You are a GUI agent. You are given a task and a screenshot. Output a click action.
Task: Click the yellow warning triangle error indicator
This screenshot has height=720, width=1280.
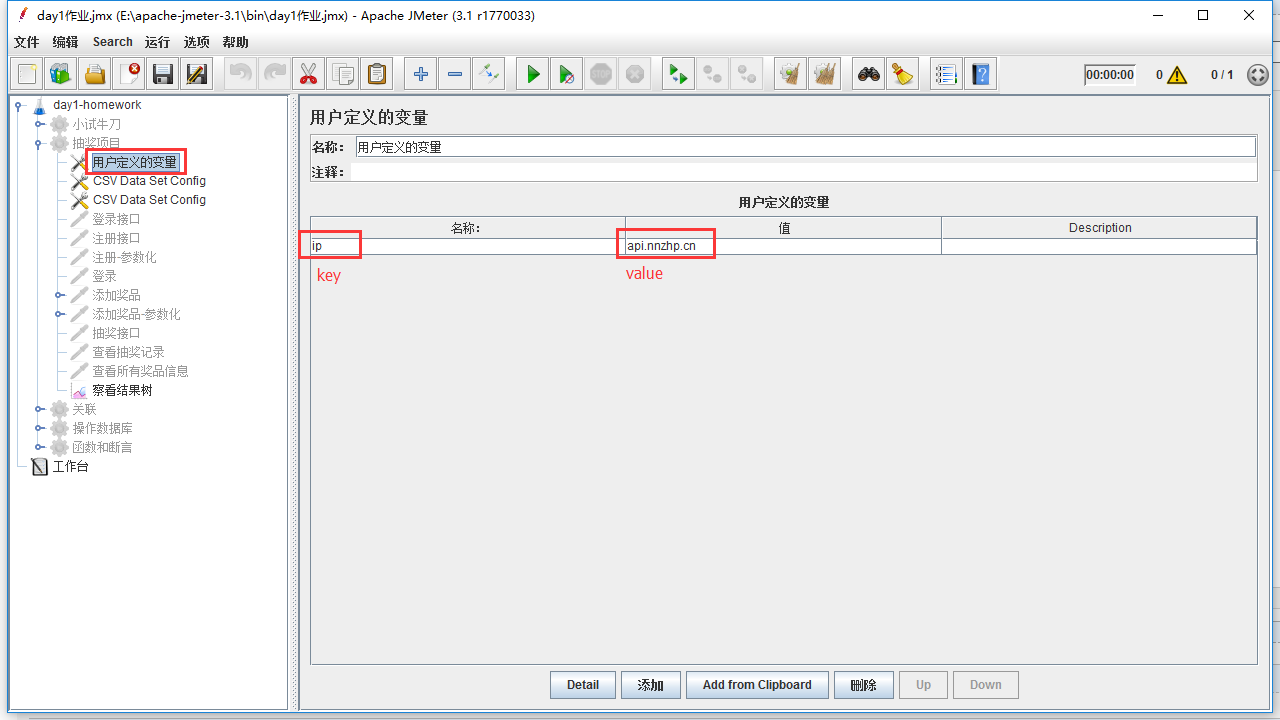pyautogui.click(x=1176, y=75)
